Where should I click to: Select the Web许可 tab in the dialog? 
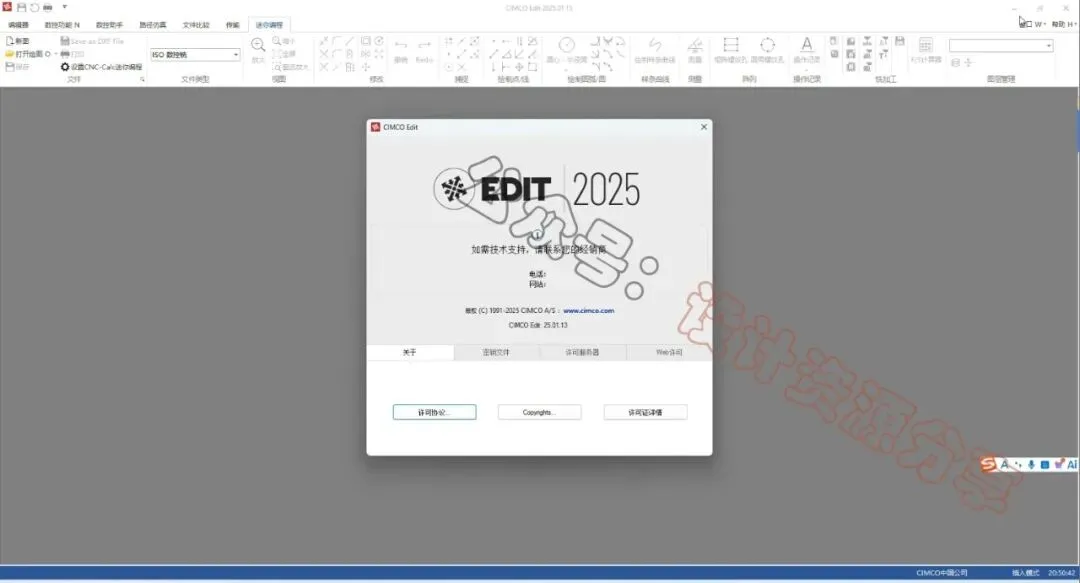point(669,352)
